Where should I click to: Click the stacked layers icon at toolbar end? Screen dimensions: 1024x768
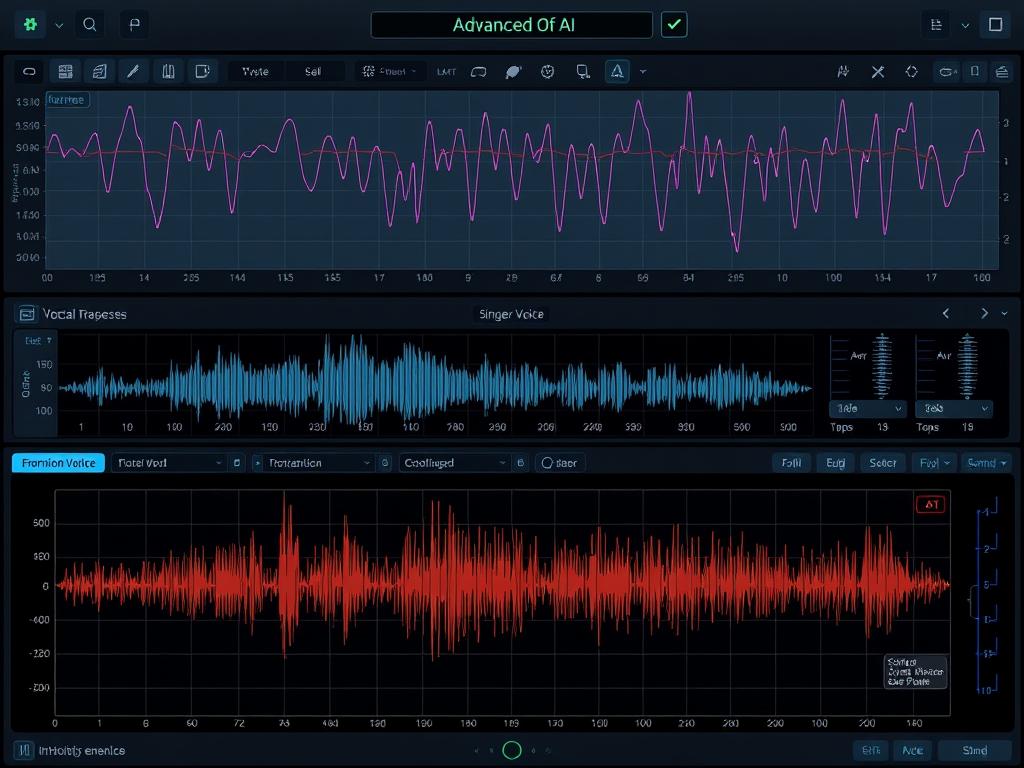coord(1002,72)
